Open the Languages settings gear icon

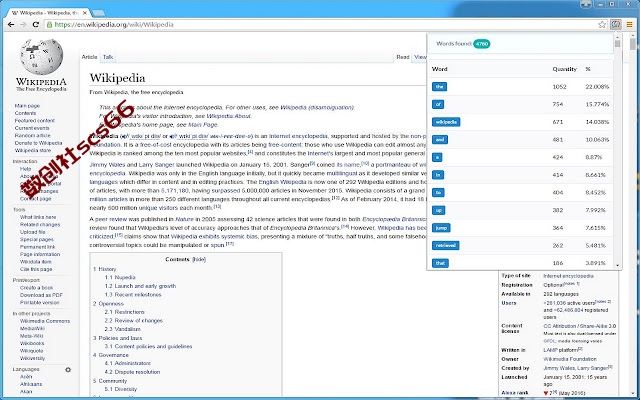[68, 369]
